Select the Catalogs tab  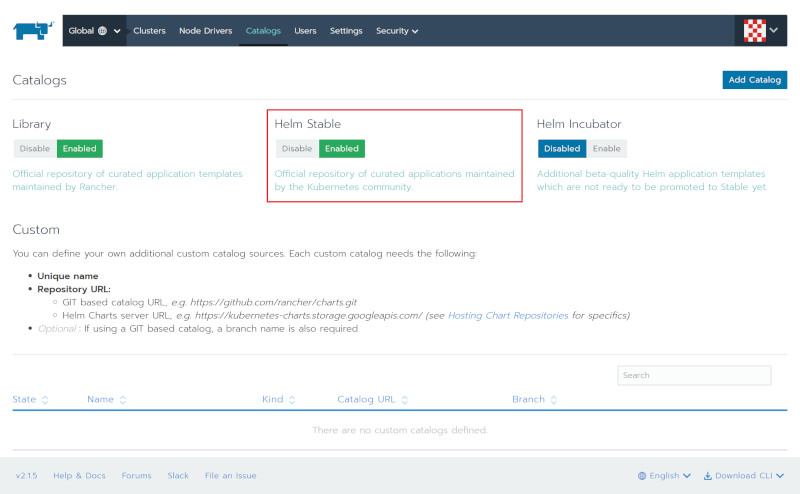pos(263,31)
